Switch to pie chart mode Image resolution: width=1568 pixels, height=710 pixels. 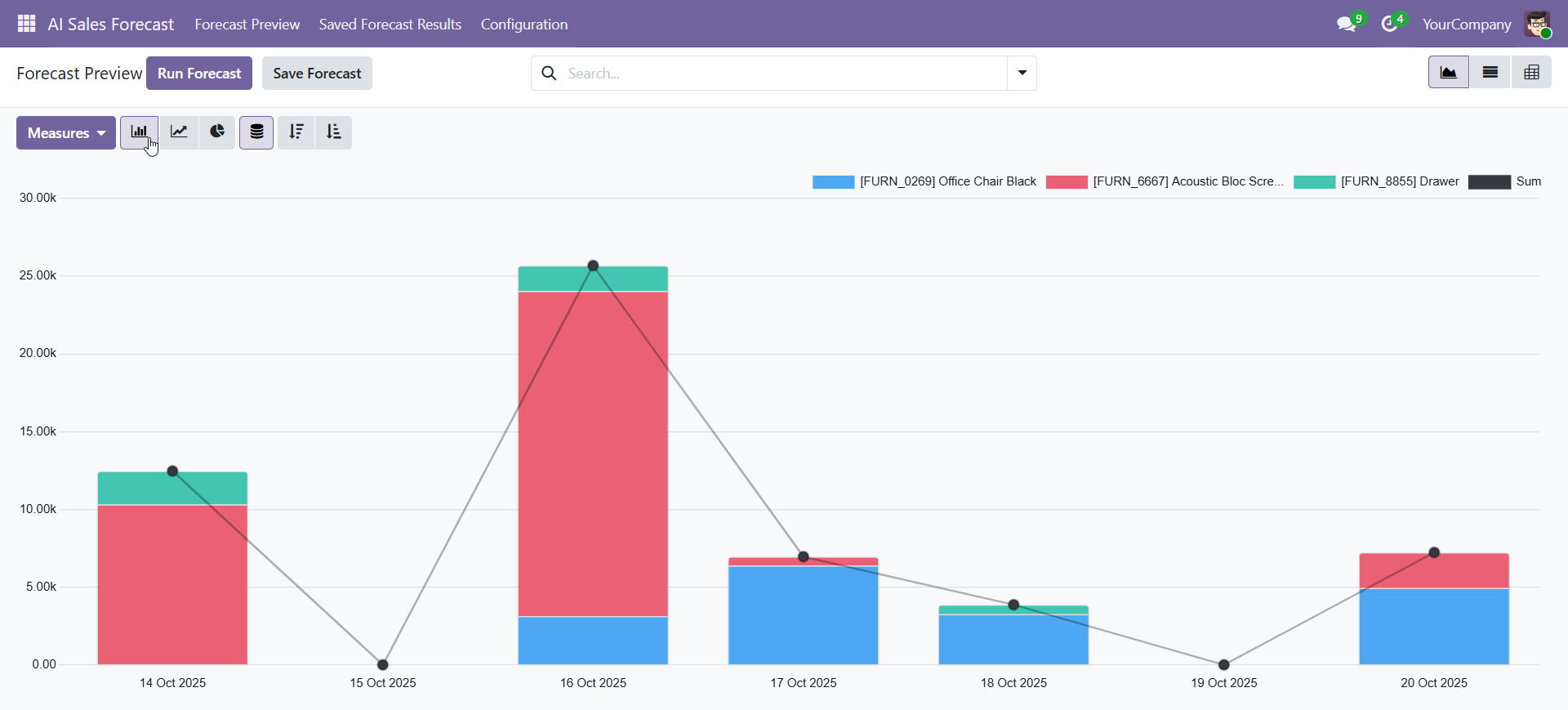click(x=217, y=132)
